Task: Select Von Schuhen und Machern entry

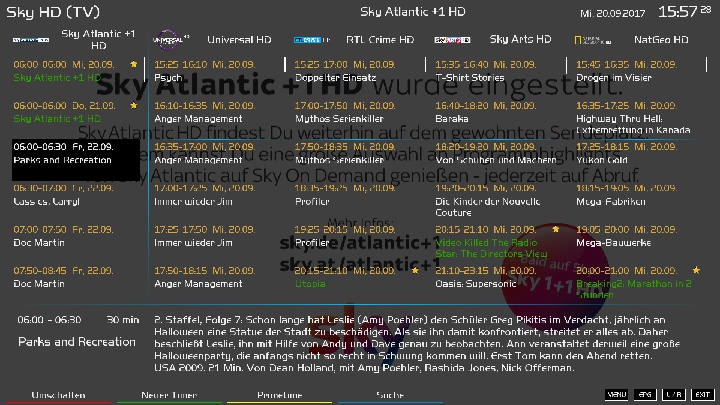Action: [x=498, y=153]
